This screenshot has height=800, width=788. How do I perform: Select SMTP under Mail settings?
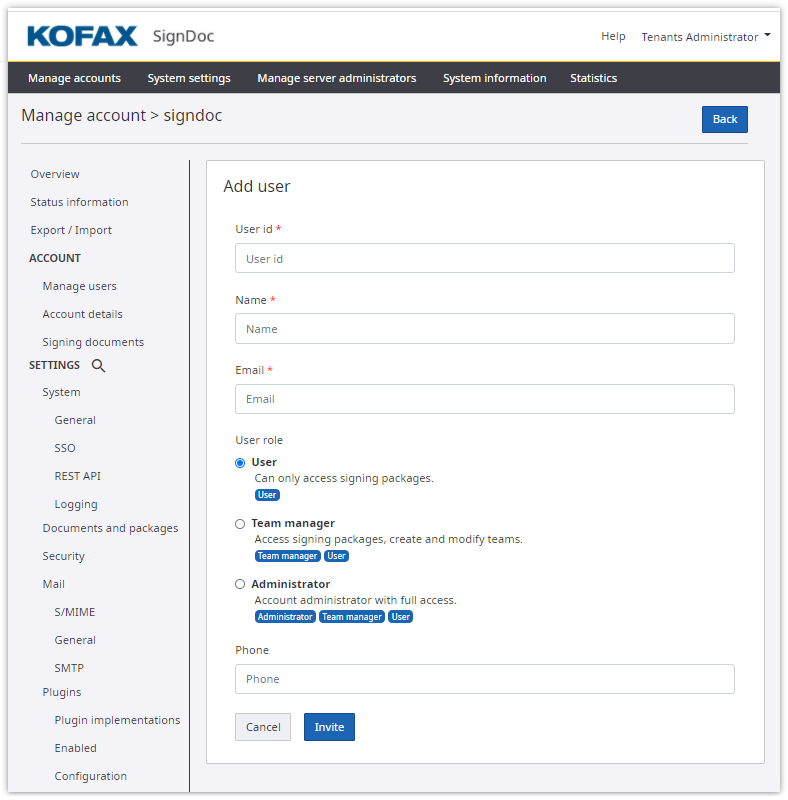point(69,668)
